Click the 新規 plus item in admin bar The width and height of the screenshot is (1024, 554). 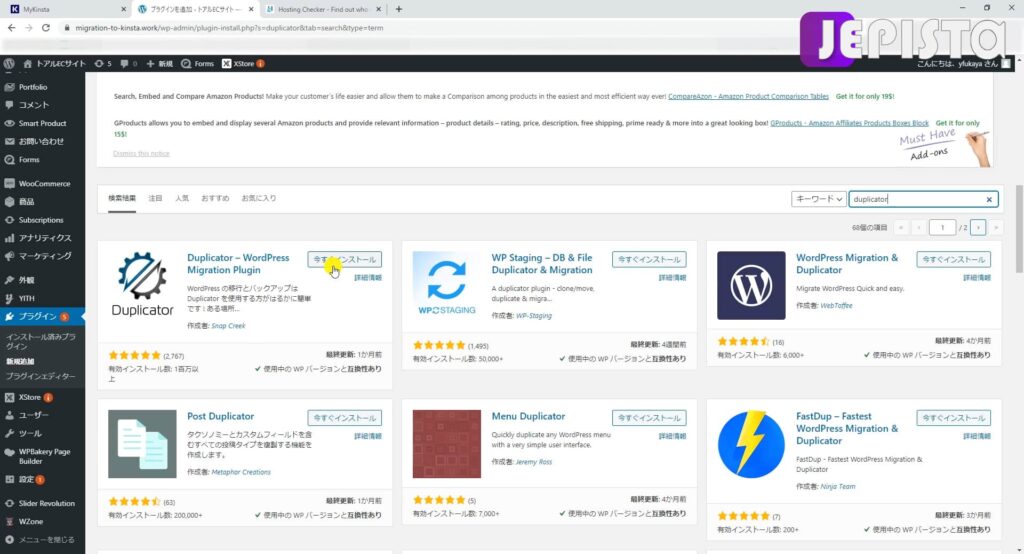click(x=159, y=63)
